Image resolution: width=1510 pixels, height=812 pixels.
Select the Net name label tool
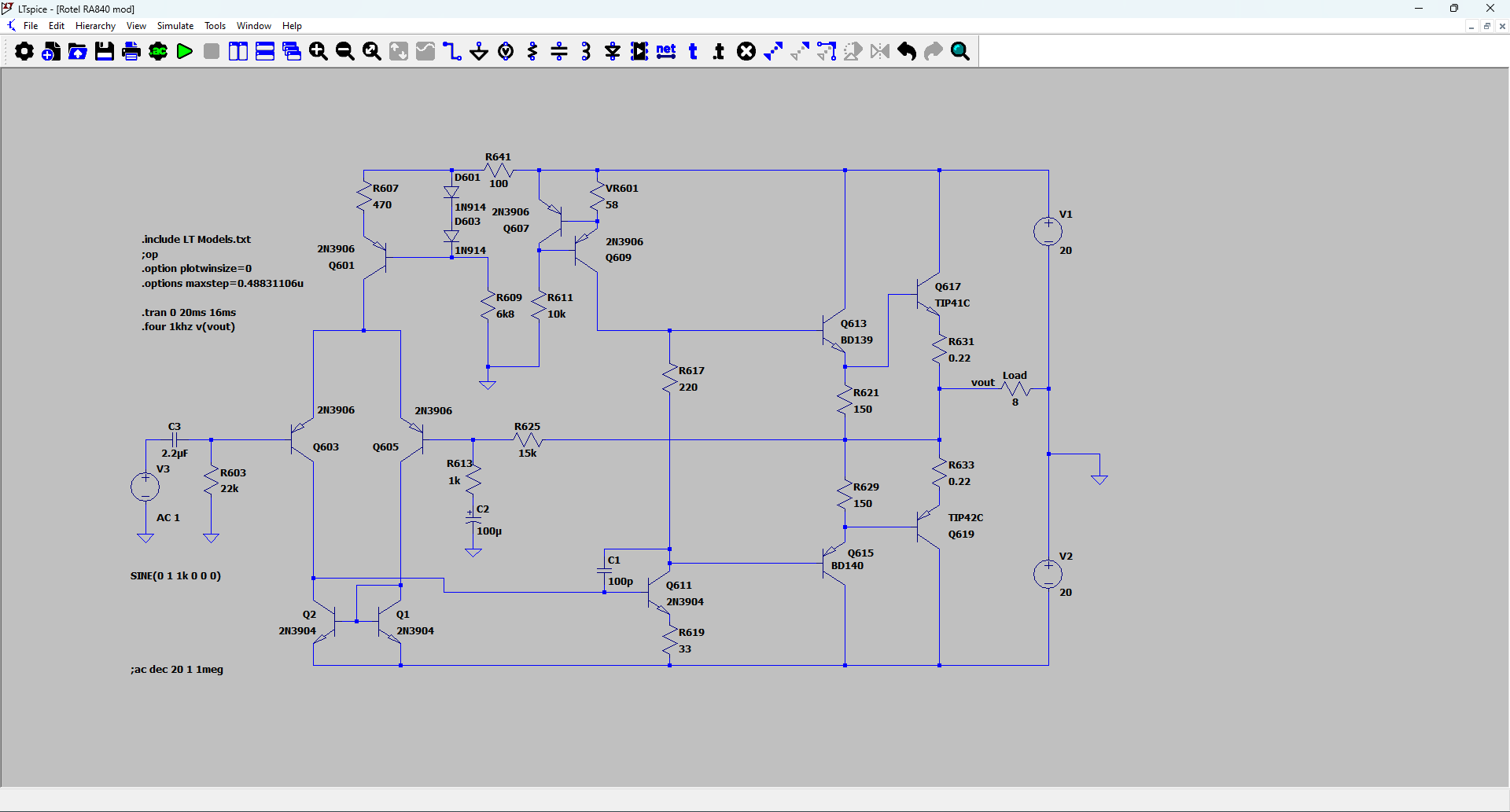(666, 52)
